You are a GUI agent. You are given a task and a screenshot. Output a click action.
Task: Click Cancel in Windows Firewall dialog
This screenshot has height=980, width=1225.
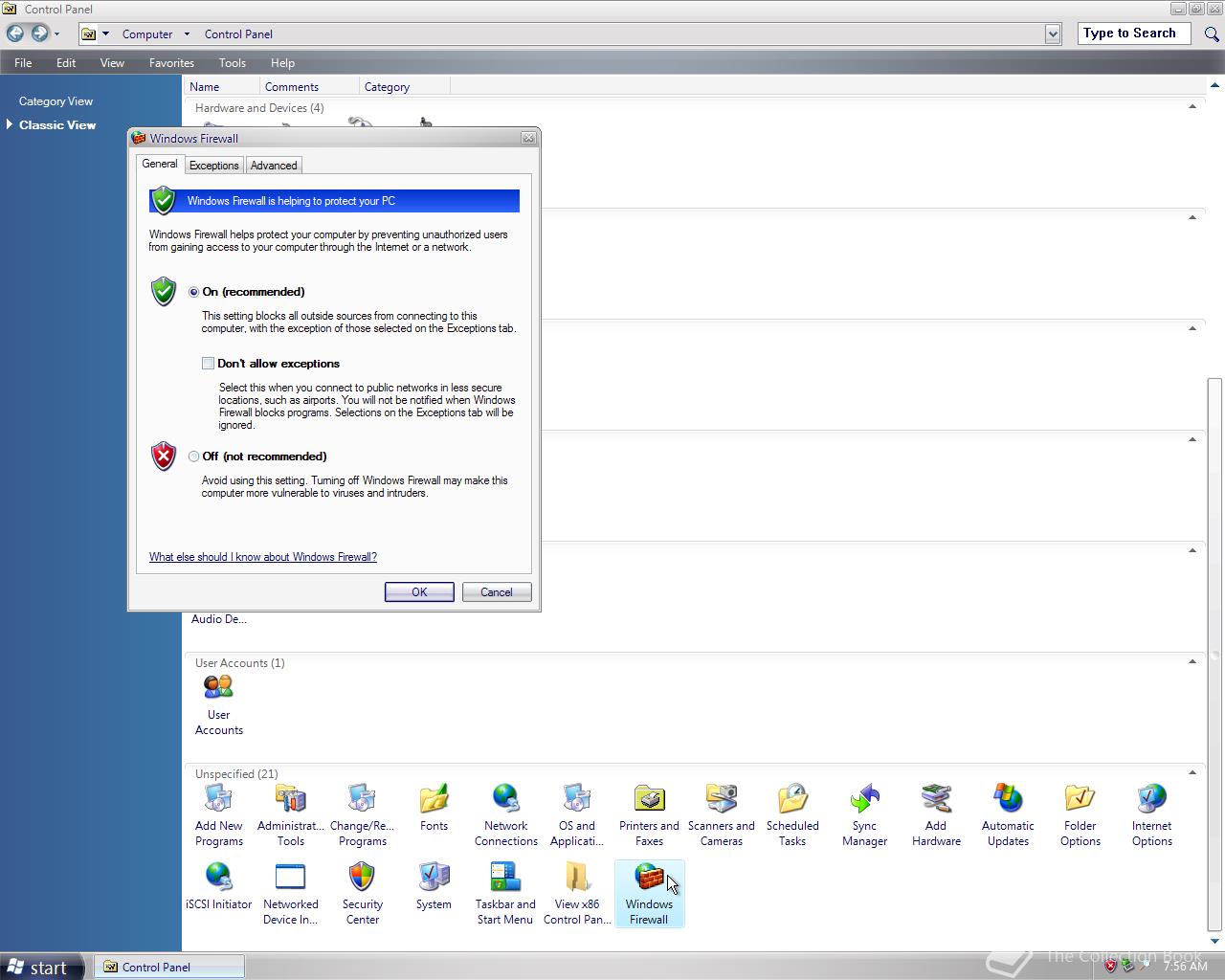tap(497, 592)
